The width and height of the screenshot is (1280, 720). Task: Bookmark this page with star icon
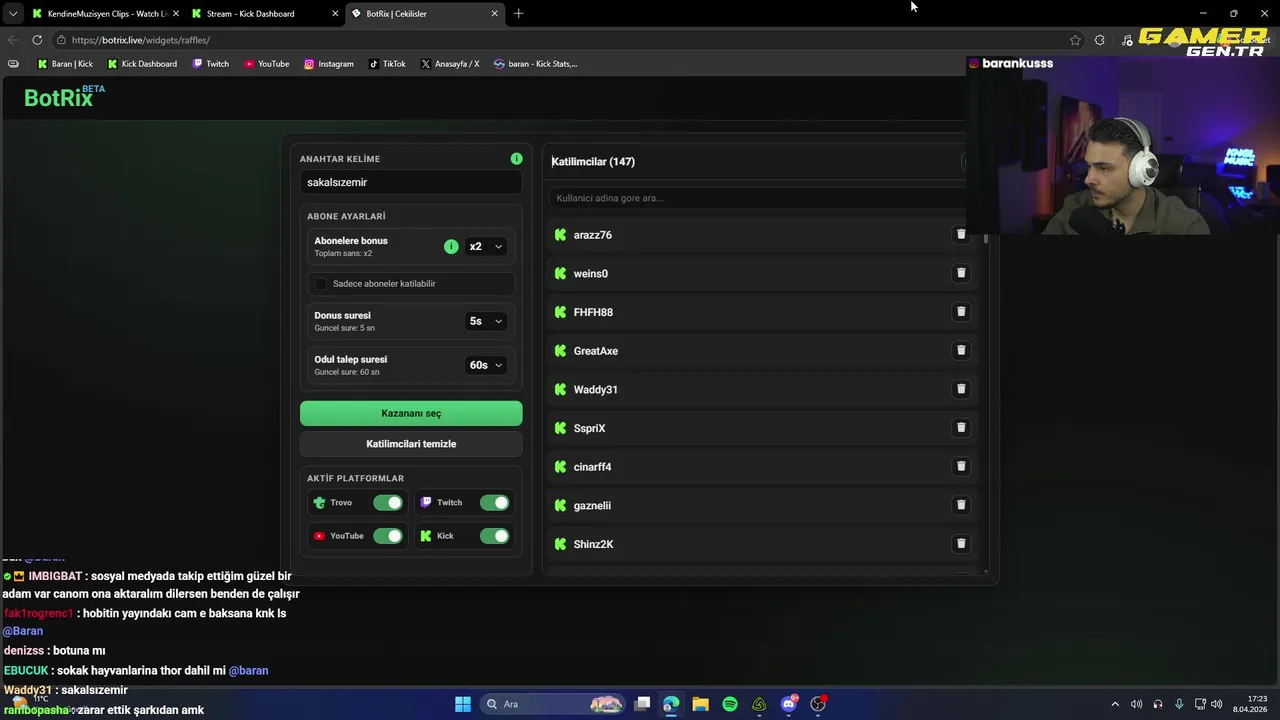1075,40
